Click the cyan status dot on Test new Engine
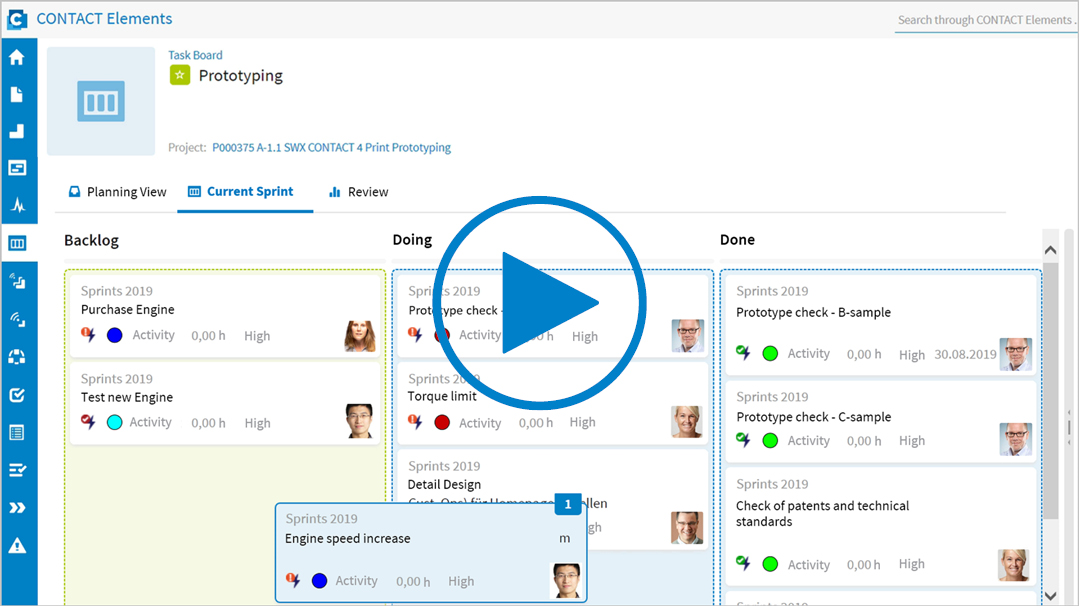 [115, 422]
